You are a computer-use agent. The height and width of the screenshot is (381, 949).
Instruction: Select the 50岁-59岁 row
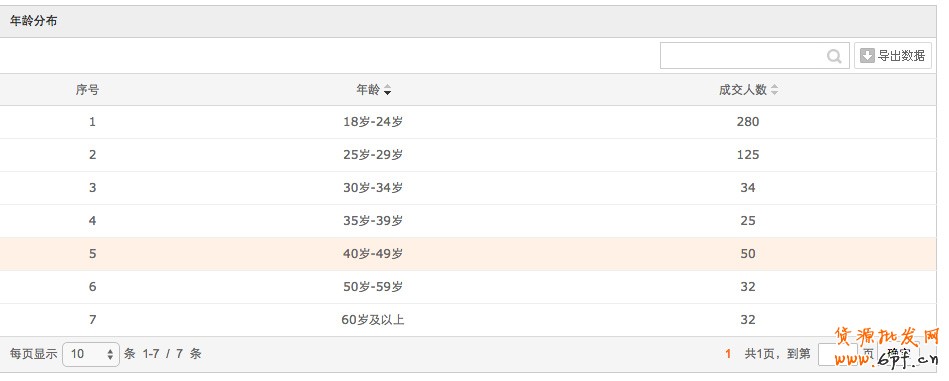point(468,287)
